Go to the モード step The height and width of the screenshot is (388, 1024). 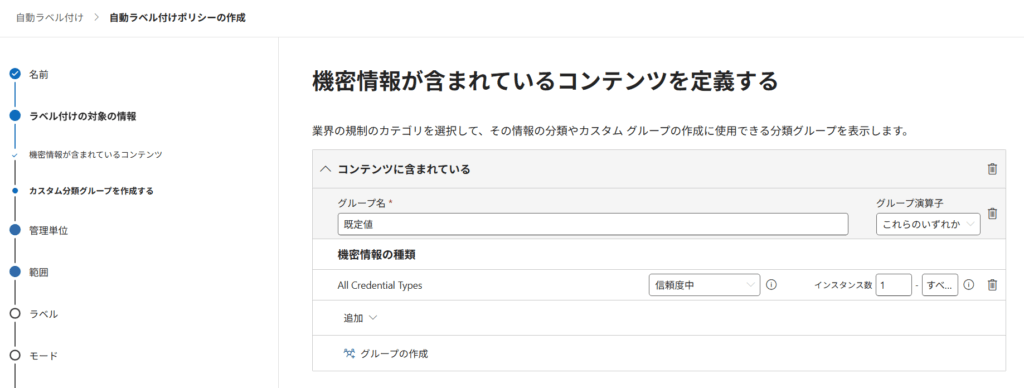click(x=43, y=356)
